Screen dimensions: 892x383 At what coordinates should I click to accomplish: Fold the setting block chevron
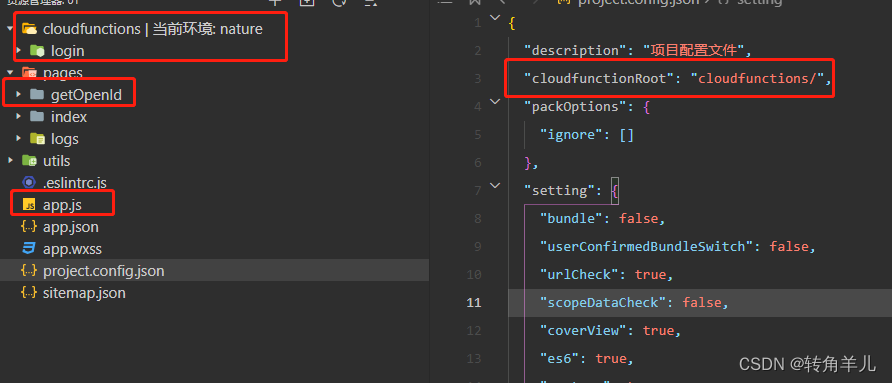(x=495, y=185)
